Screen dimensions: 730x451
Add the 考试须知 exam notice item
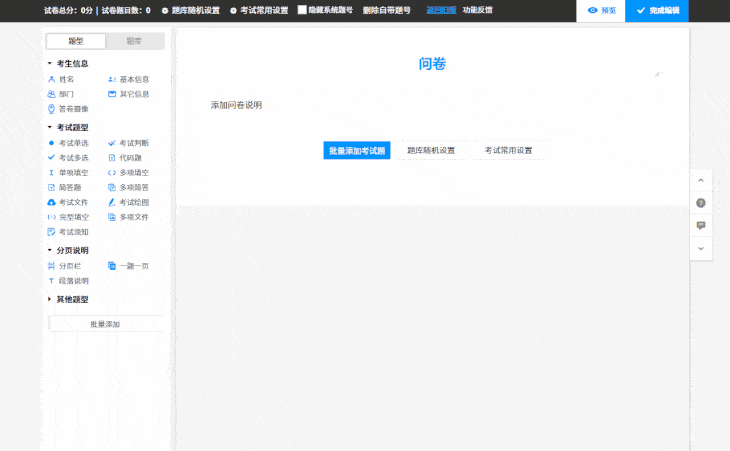click(x=68, y=232)
